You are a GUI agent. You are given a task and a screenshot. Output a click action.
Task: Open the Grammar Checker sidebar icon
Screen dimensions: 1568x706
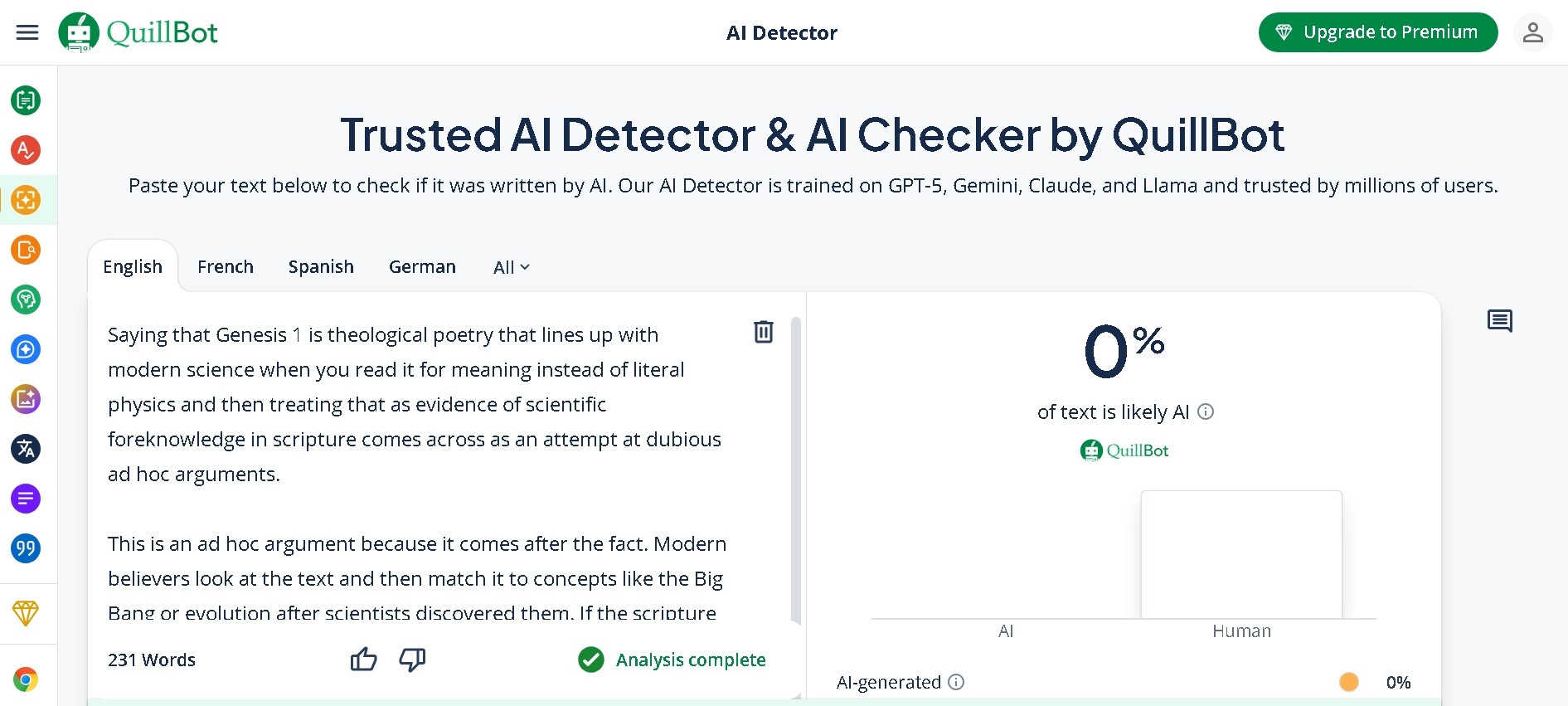(x=26, y=150)
